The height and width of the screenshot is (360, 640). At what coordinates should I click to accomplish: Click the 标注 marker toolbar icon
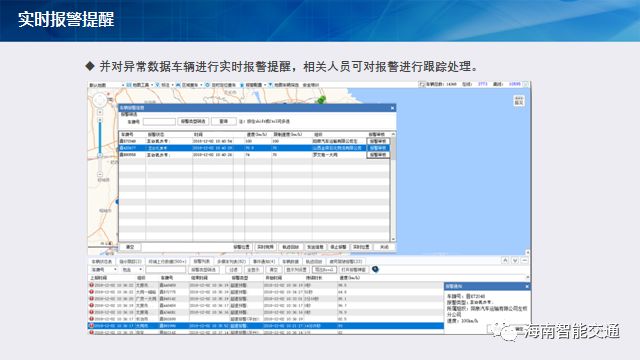pyautogui.click(x=157, y=85)
